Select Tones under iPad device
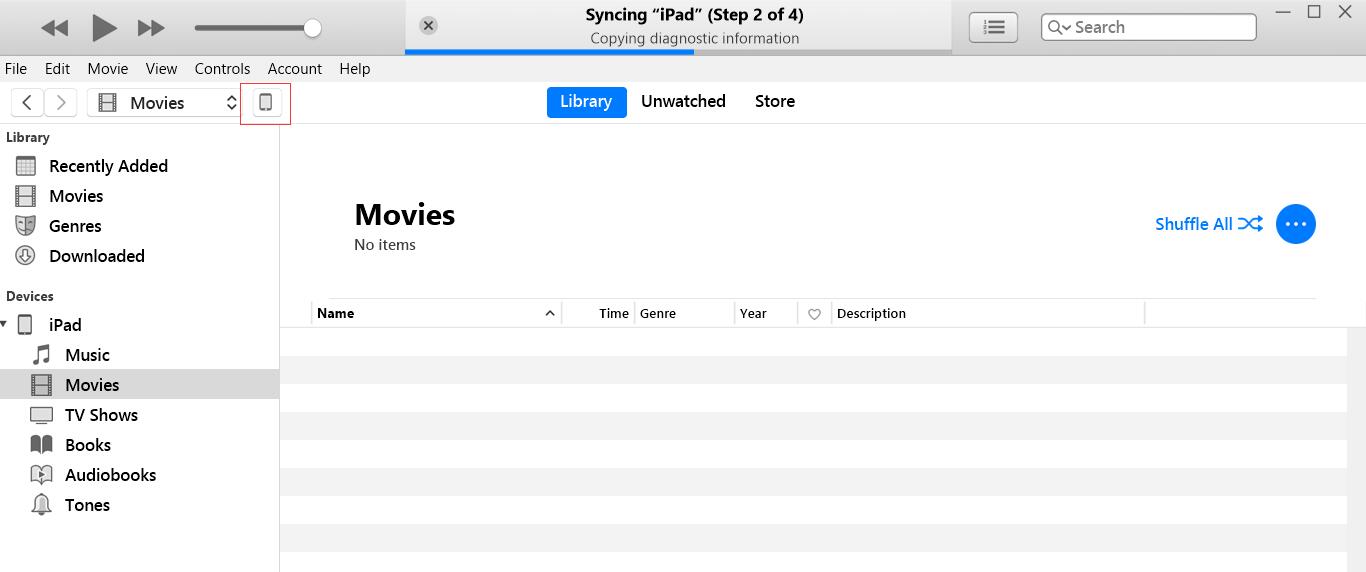This screenshot has width=1366, height=572. pos(87,505)
